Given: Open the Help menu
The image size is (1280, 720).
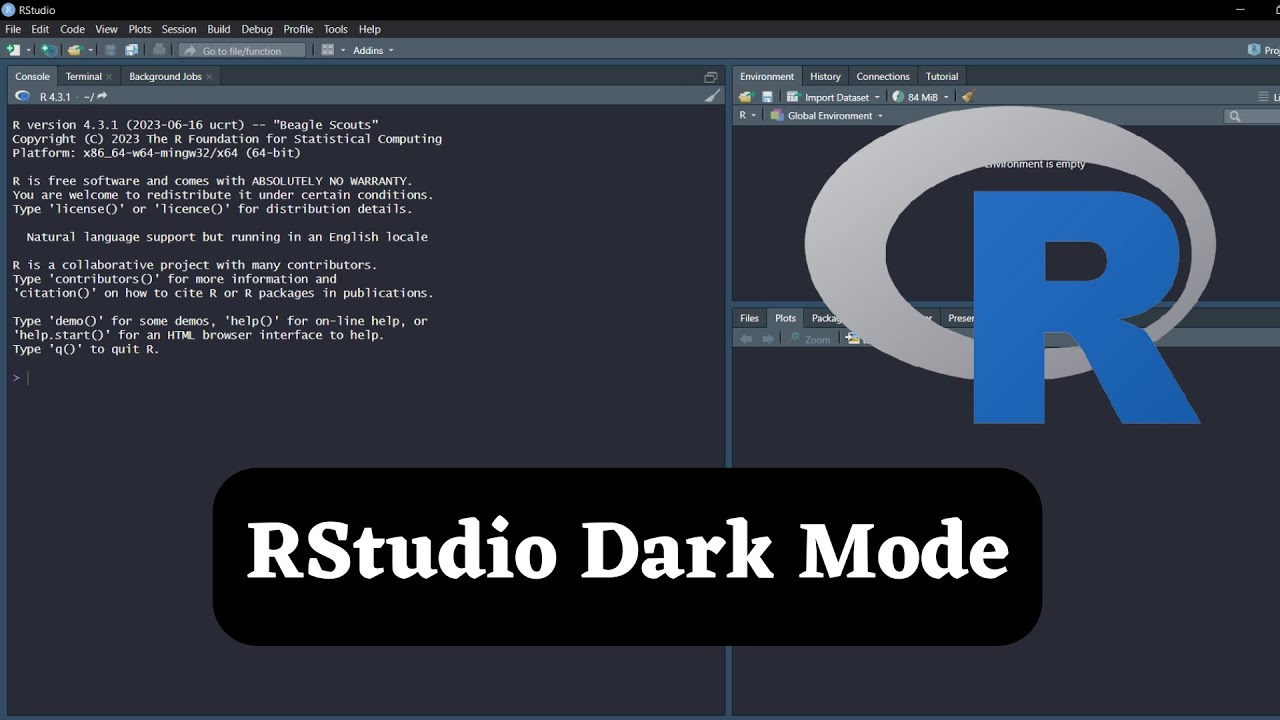Looking at the screenshot, I should pyautogui.click(x=370, y=29).
